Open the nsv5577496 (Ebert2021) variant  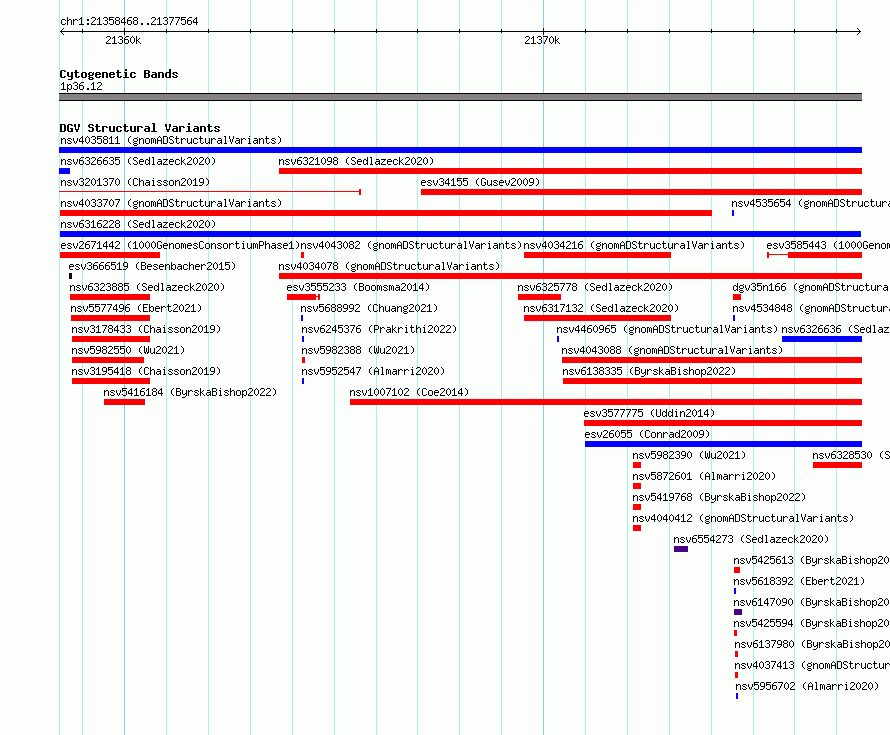136,308
